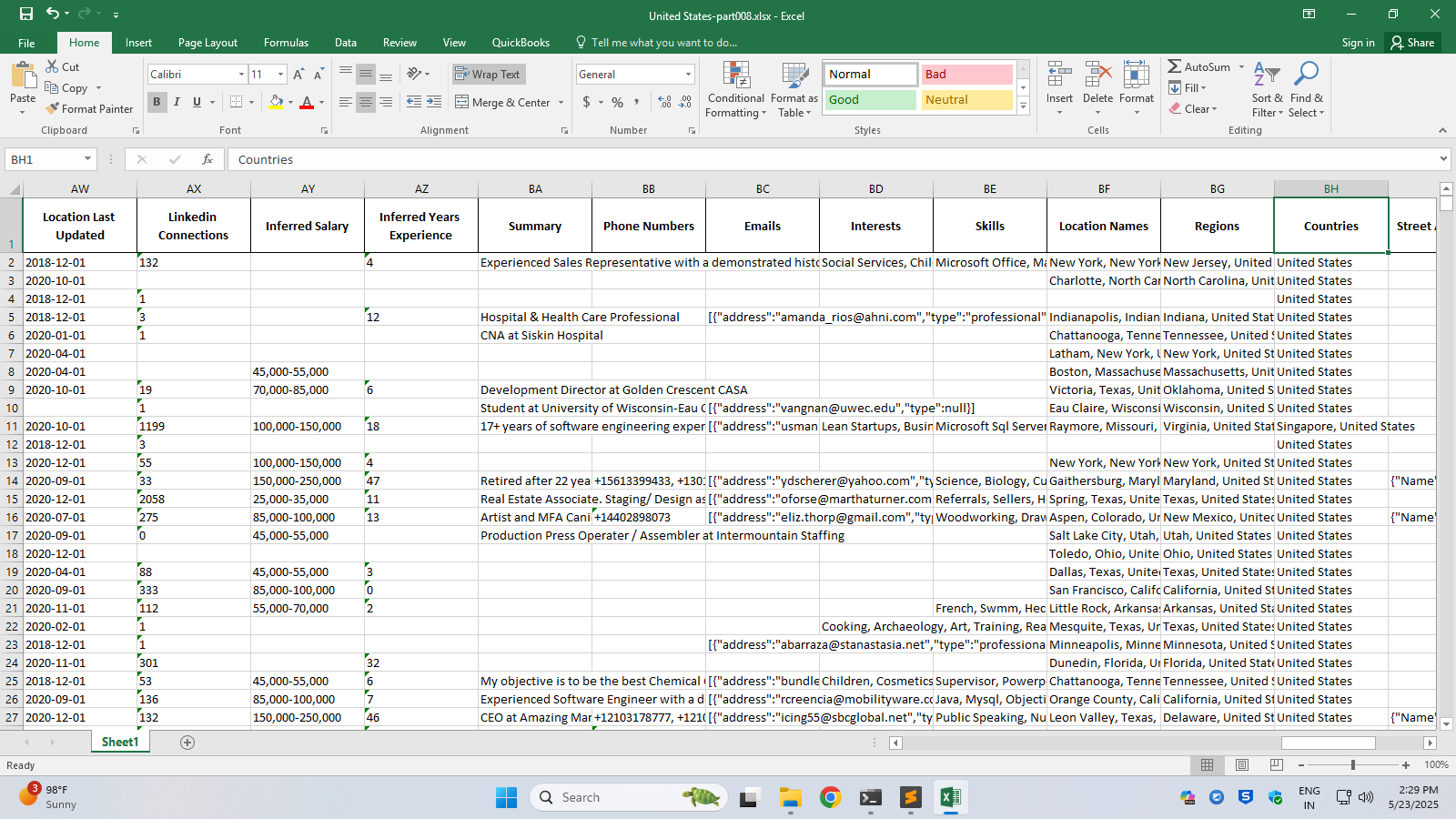This screenshot has height=819, width=1456.
Task: Open the font size dropdown arrow
Action: click(x=280, y=75)
